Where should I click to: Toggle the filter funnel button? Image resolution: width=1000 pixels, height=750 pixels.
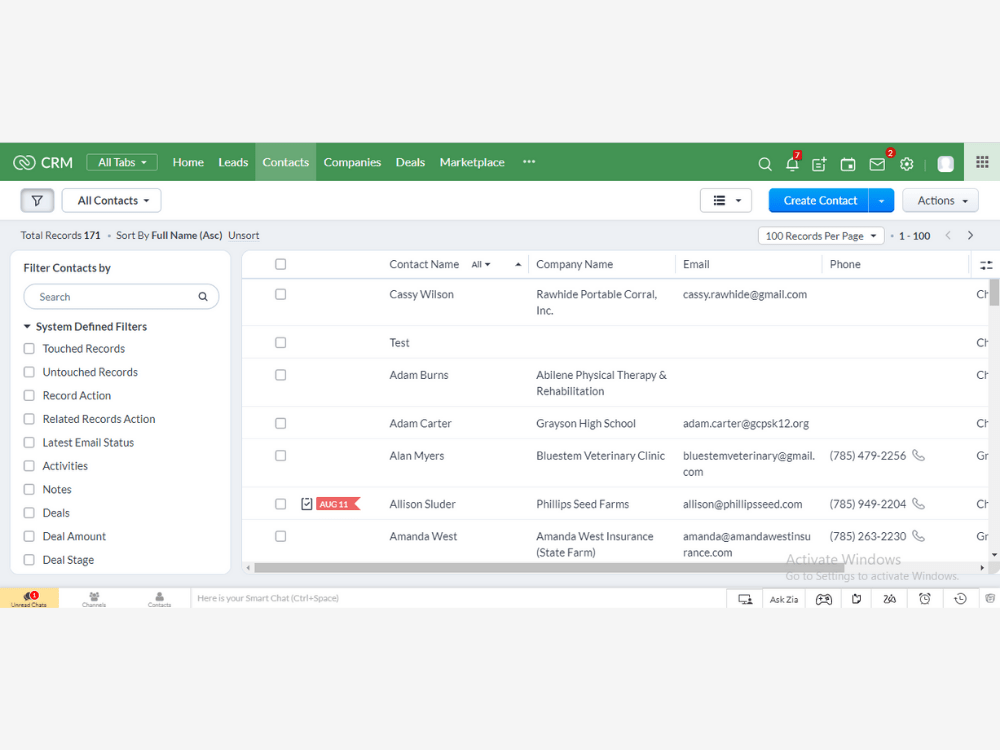pos(37,201)
